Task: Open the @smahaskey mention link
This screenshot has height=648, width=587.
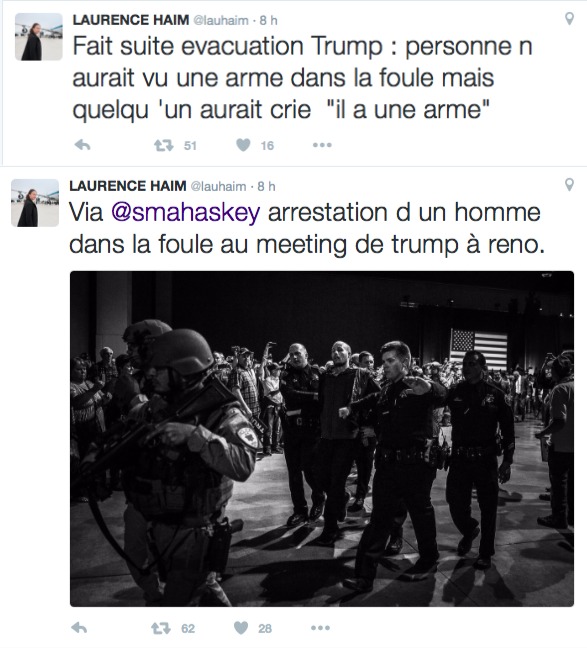Action: (186, 212)
